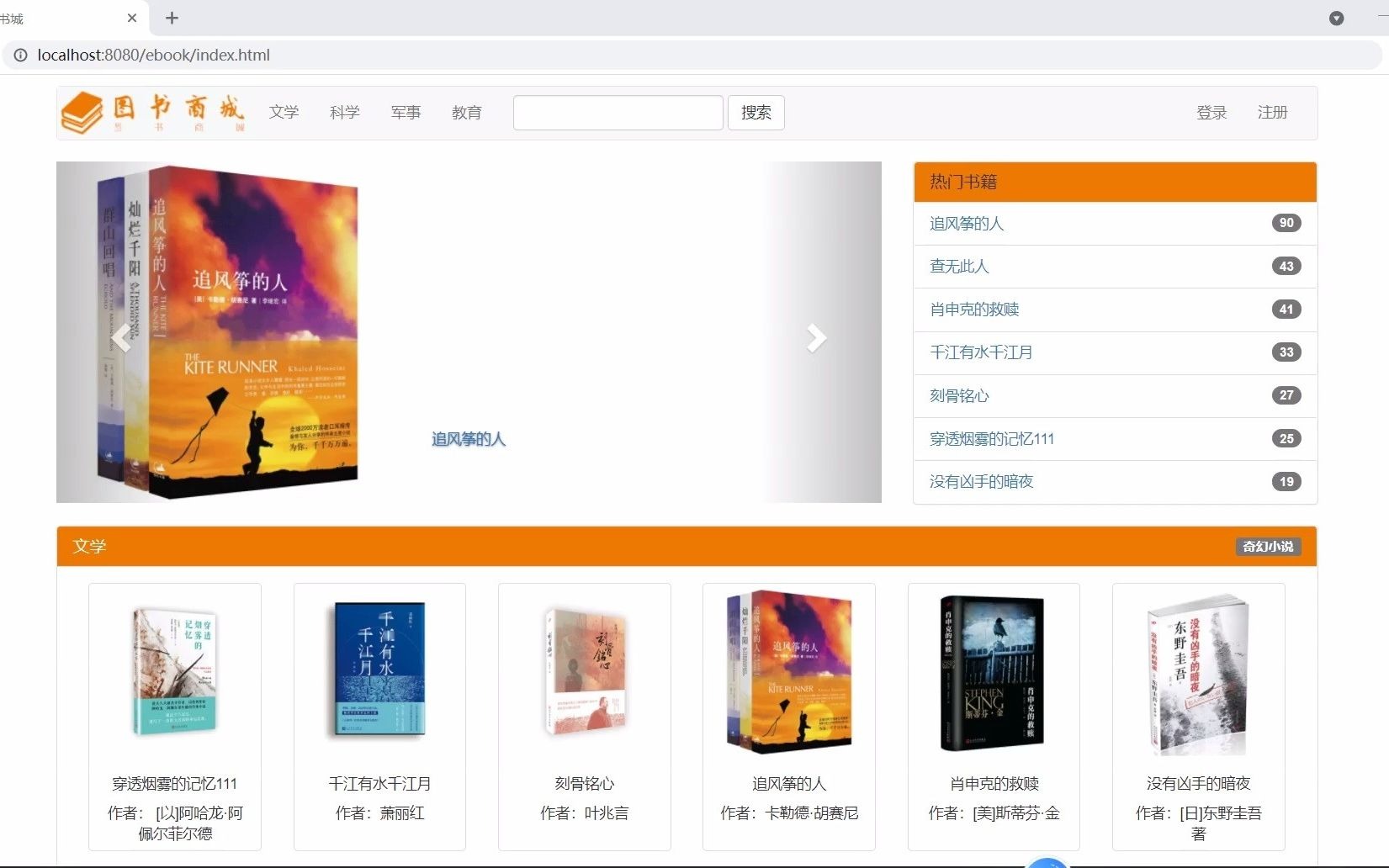Click the 25 count badge
Screen dimensions: 1389x868
[x=1286, y=438]
